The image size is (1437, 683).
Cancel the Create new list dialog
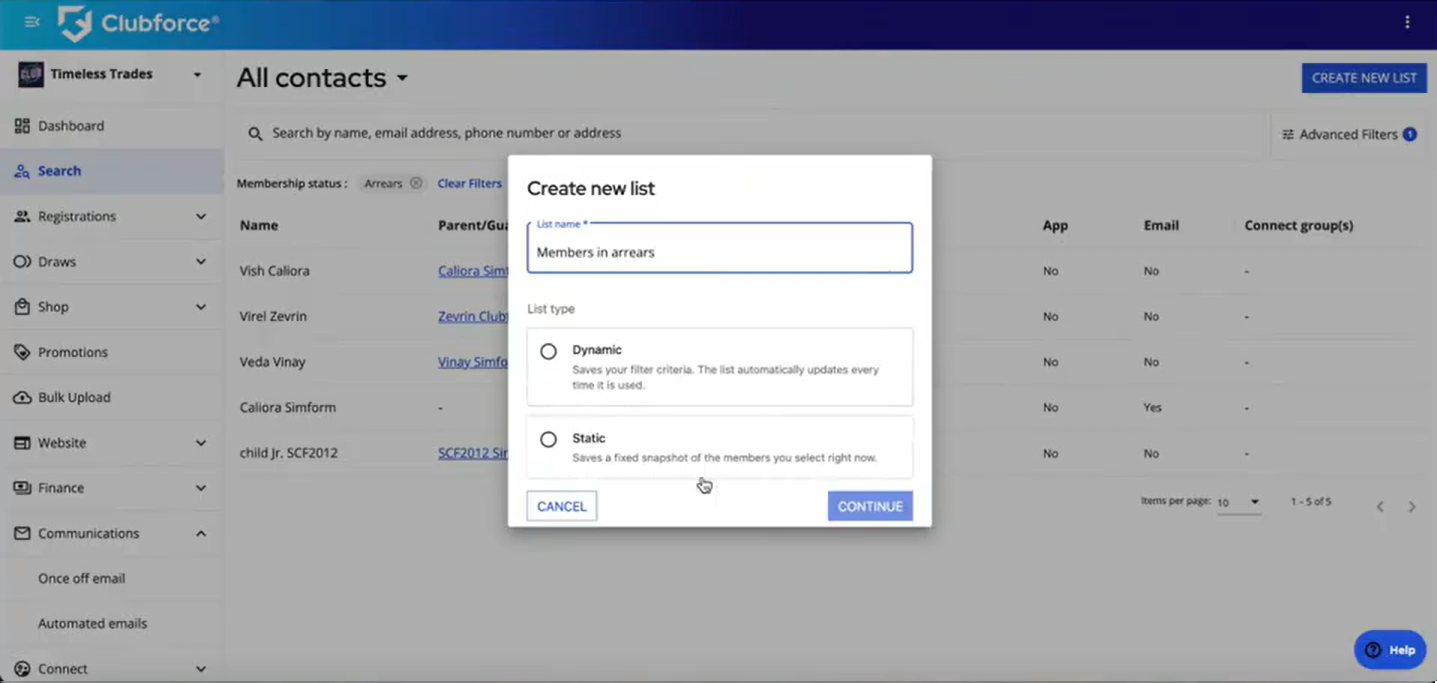(561, 506)
